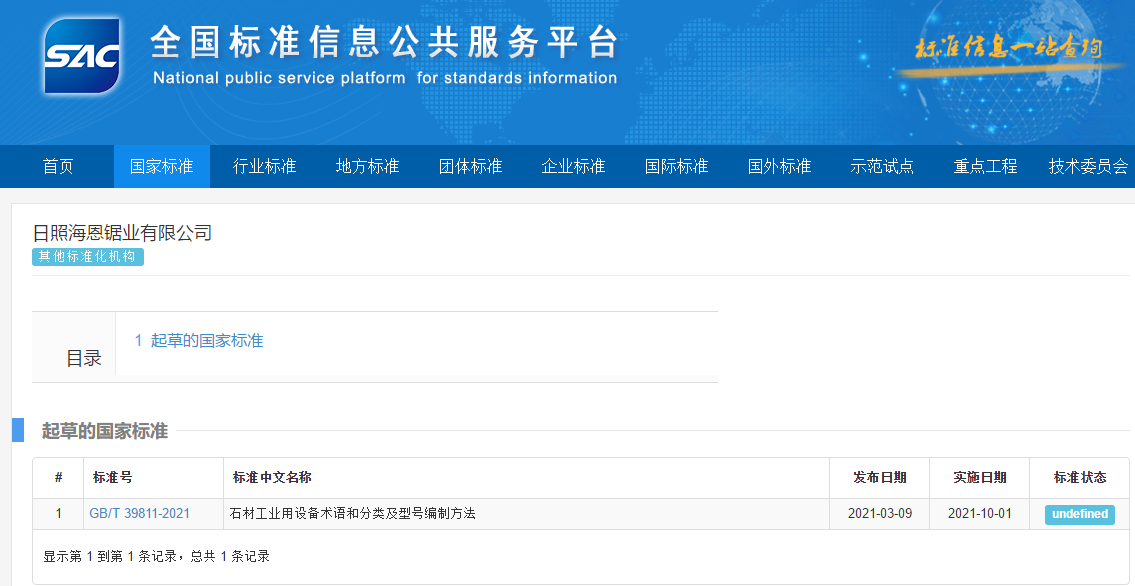Select company title 日照海恩锯业有限公司
Viewport: 1135px width, 586px height.
[x=122, y=233]
